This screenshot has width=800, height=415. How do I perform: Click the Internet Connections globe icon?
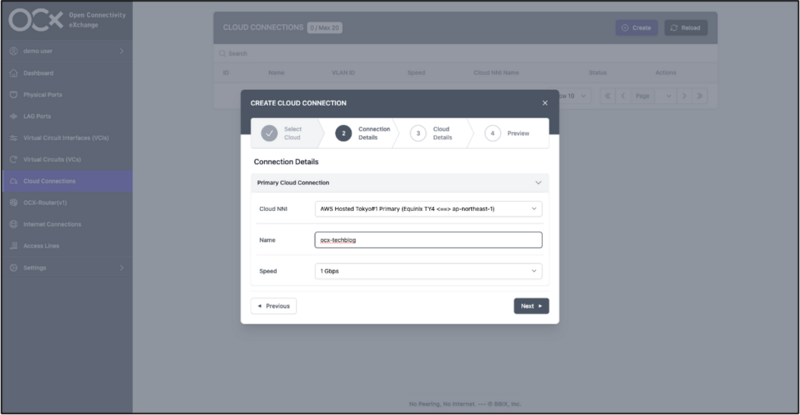(x=14, y=224)
